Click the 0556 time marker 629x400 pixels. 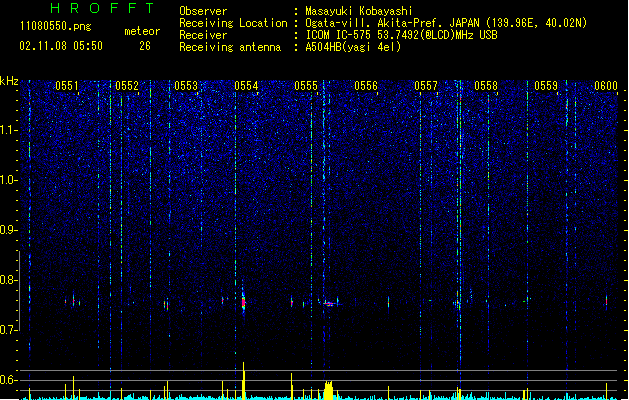click(x=366, y=86)
